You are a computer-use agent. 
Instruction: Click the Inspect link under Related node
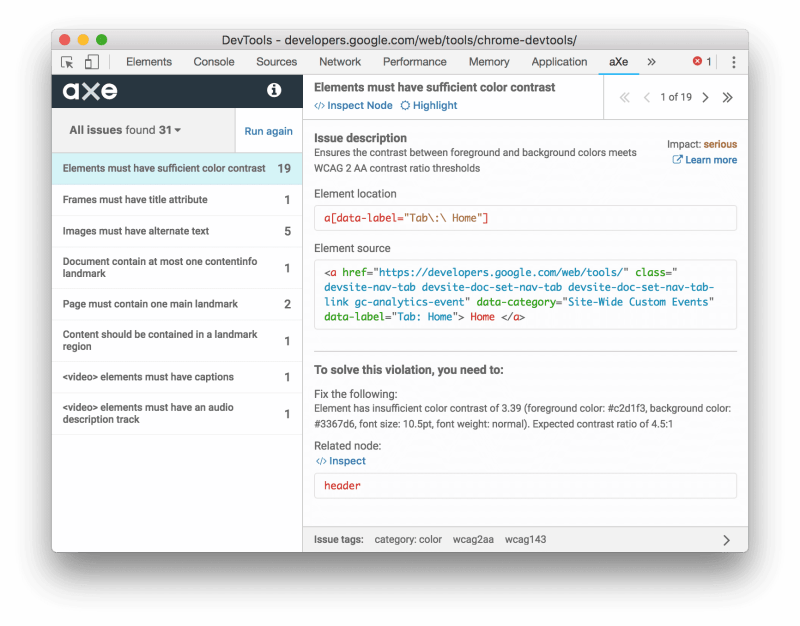tap(340, 461)
